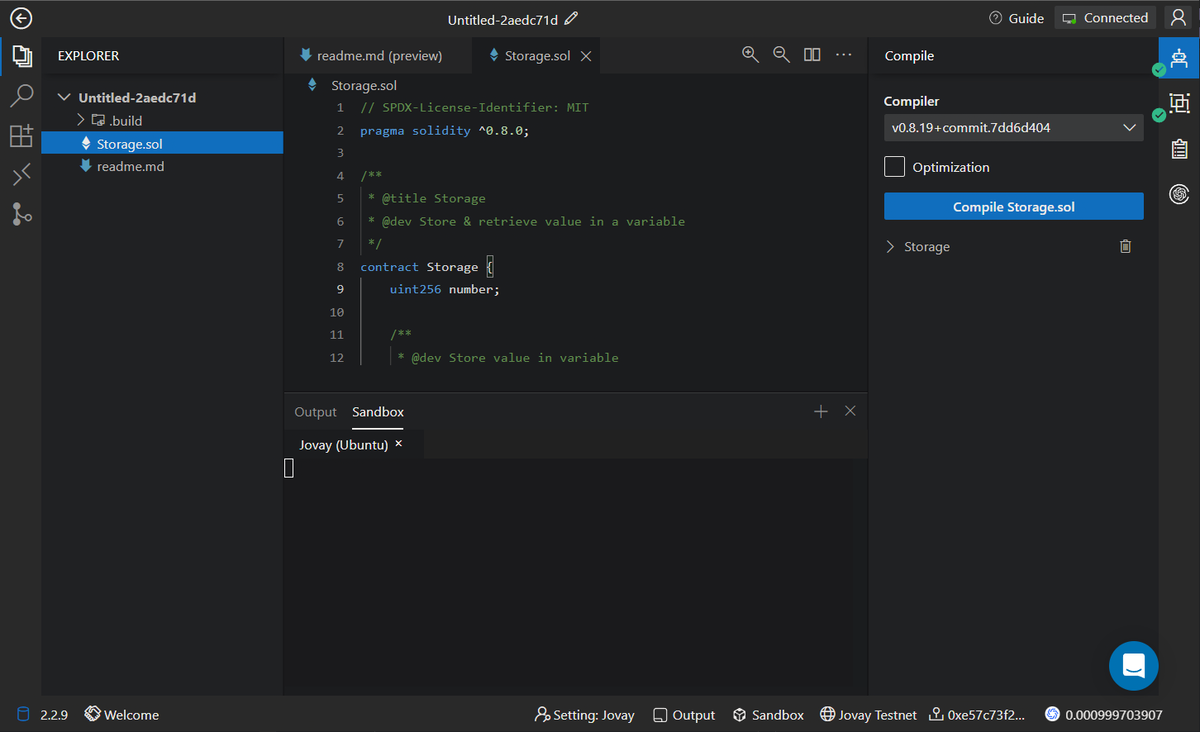Switch to readme.md preview tab
1200x732 pixels.
click(x=378, y=56)
